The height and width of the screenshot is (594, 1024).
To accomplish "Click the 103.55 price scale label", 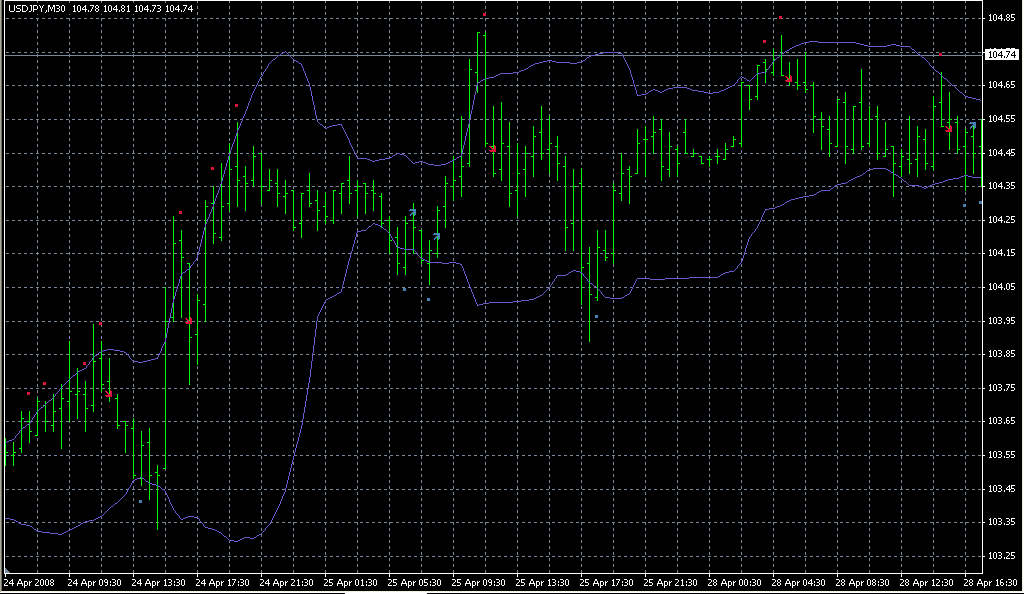I will pyautogui.click(x=1001, y=455).
